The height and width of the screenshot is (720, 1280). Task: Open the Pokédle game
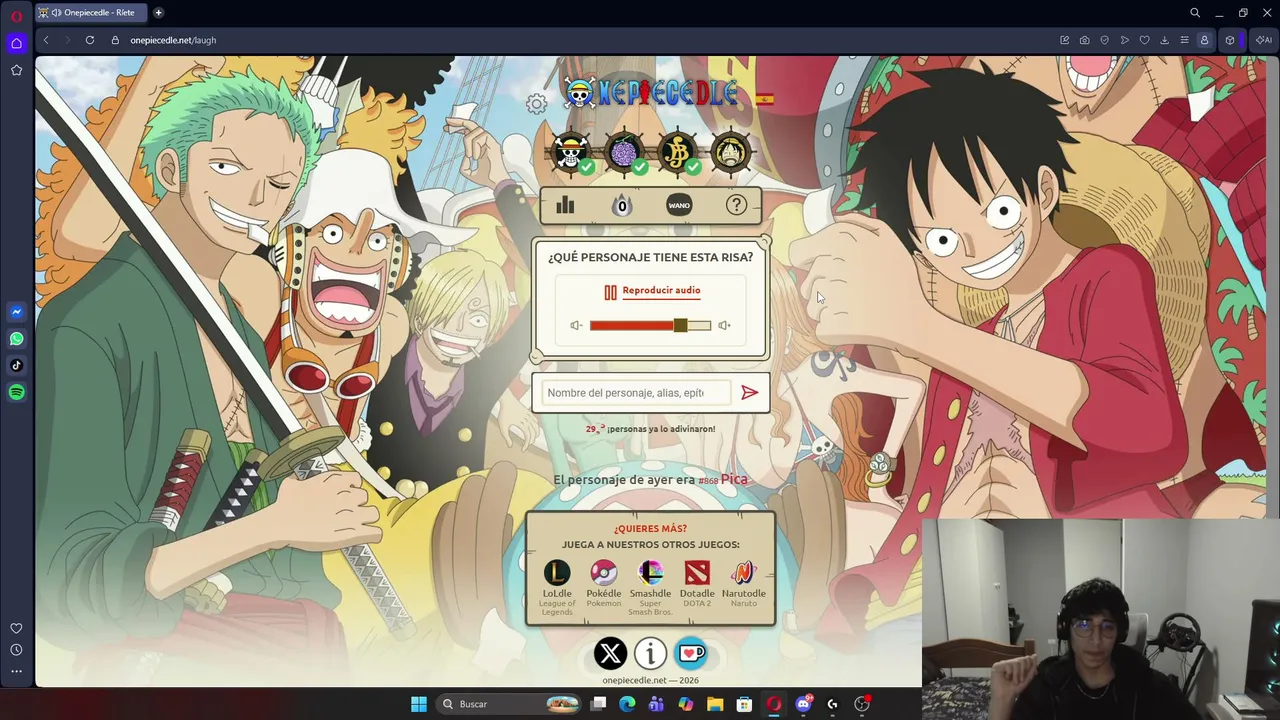tap(604, 584)
